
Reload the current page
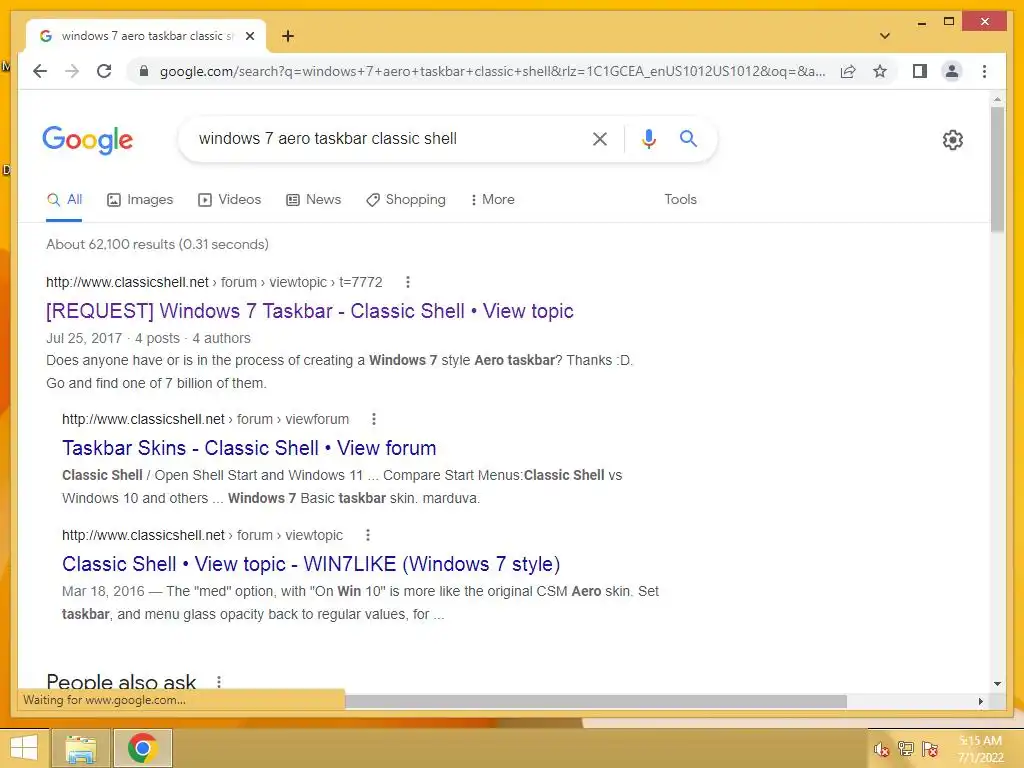tap(104, 71)
